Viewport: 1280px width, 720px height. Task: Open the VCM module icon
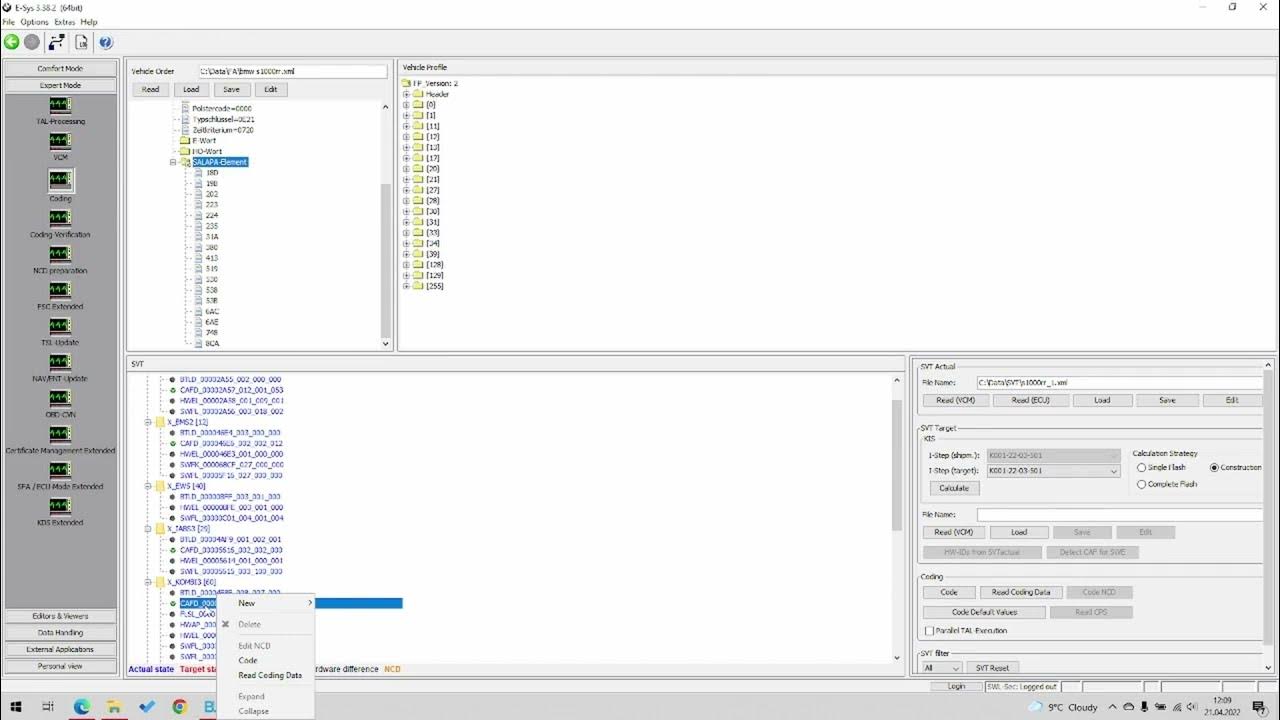(60, 141)
